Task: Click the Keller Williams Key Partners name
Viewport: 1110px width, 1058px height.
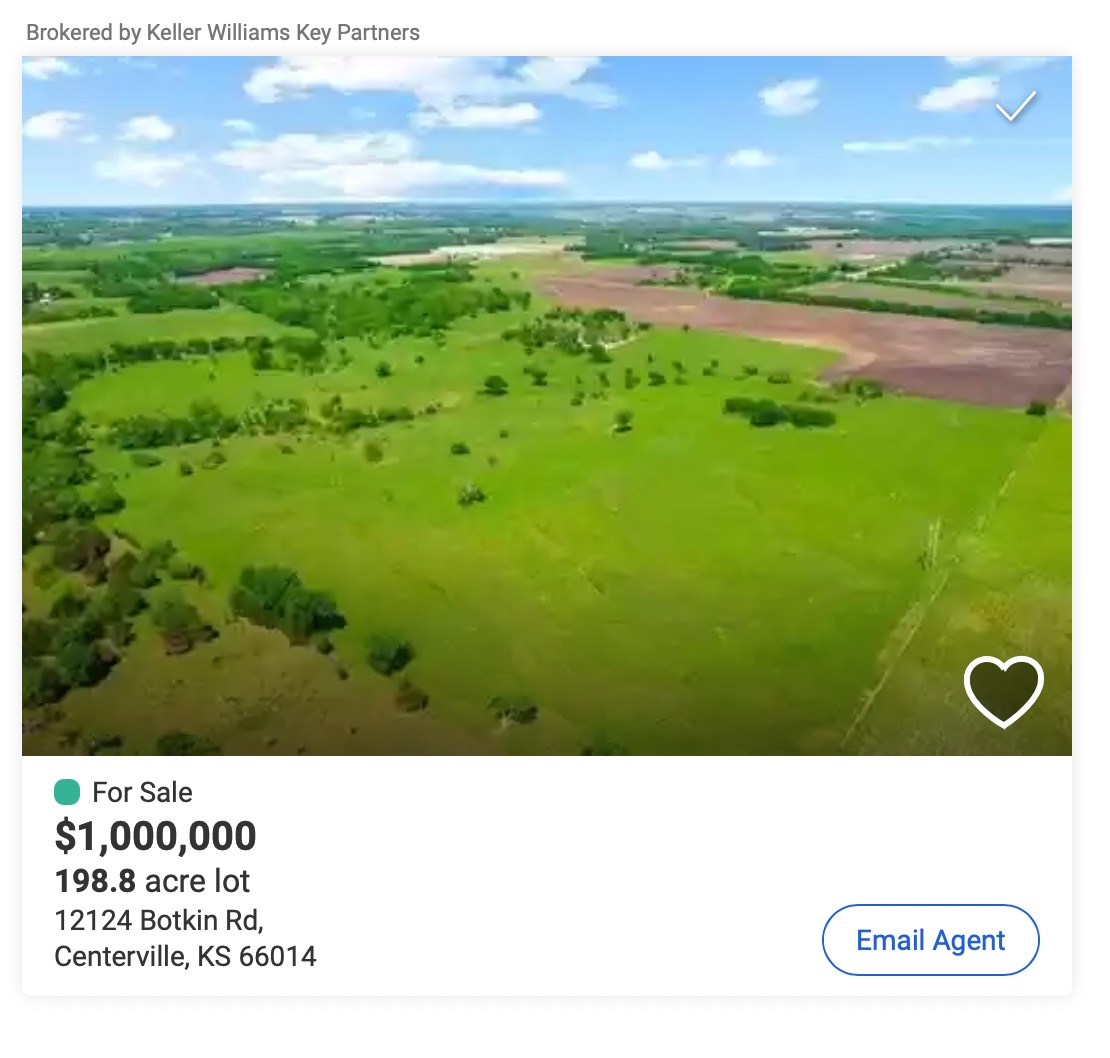Action: tap(283, 32)
